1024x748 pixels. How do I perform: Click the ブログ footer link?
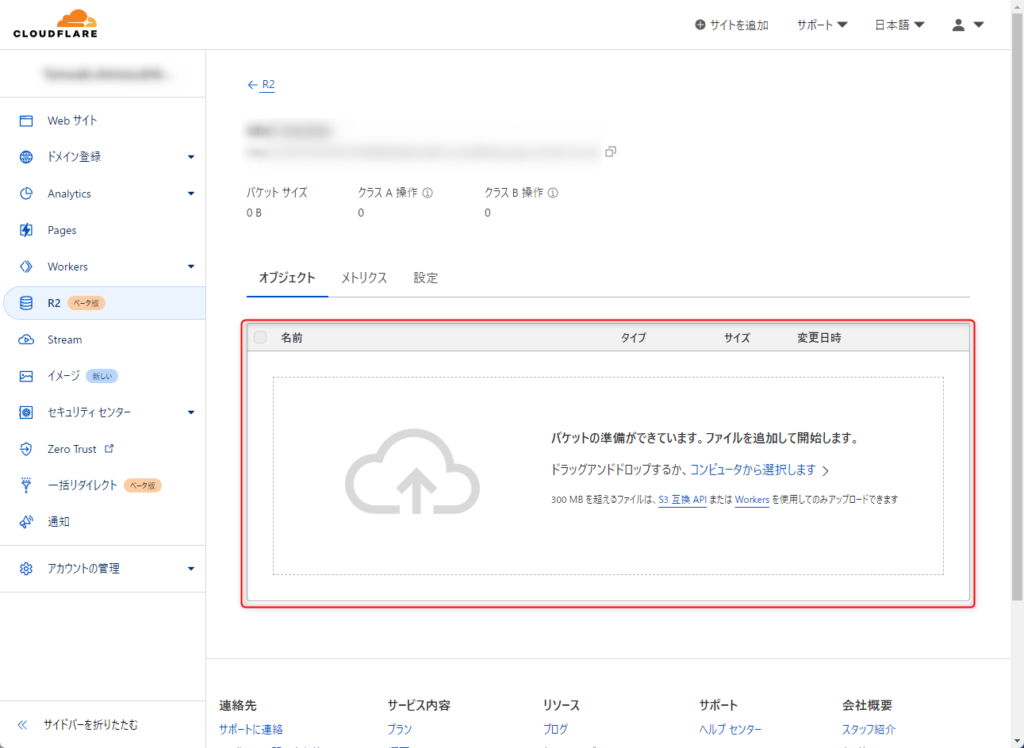pyautogui.click(x=555, y=729)
